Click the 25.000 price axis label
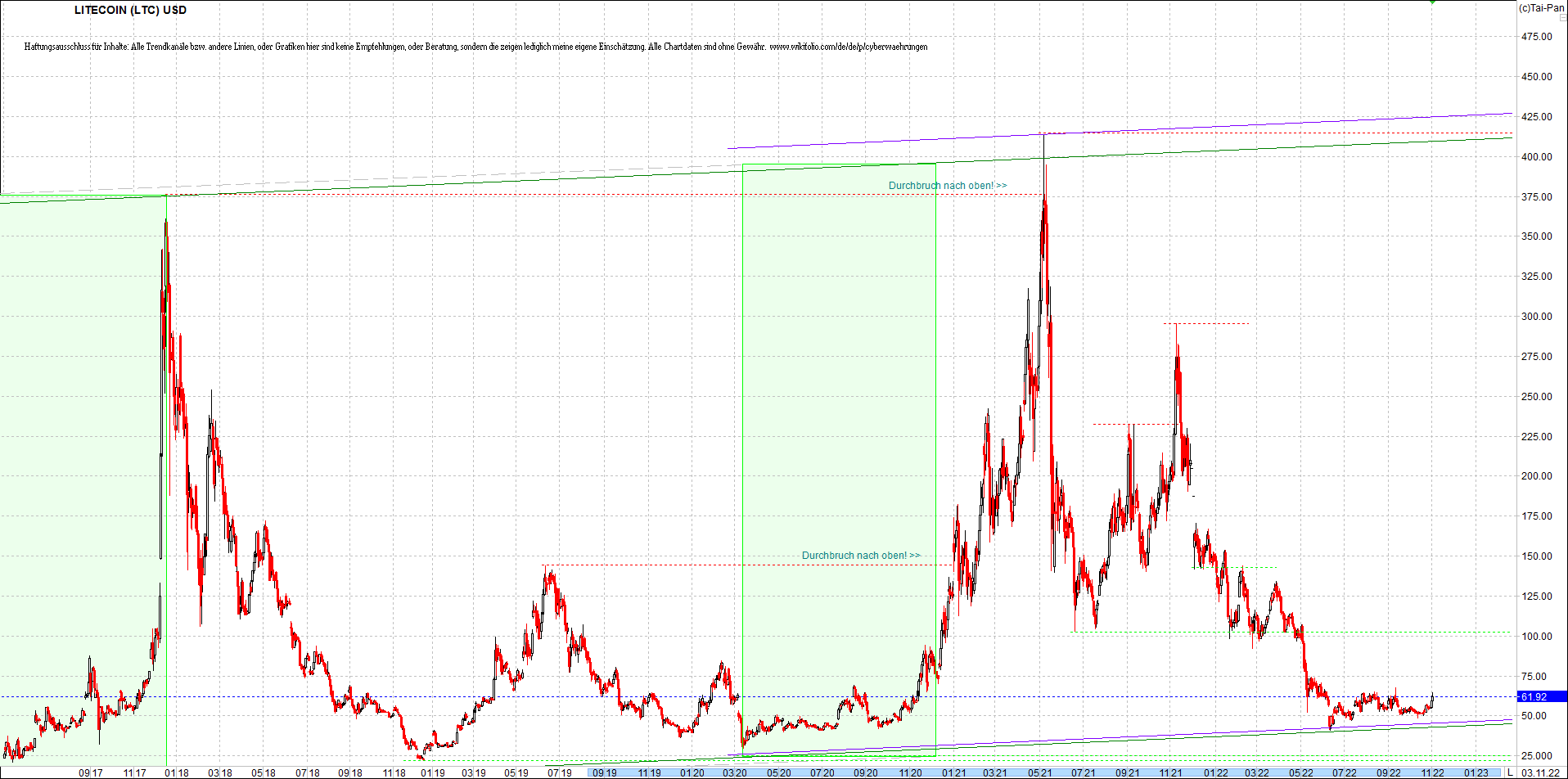1568x779 pixels. (1537, 756)
